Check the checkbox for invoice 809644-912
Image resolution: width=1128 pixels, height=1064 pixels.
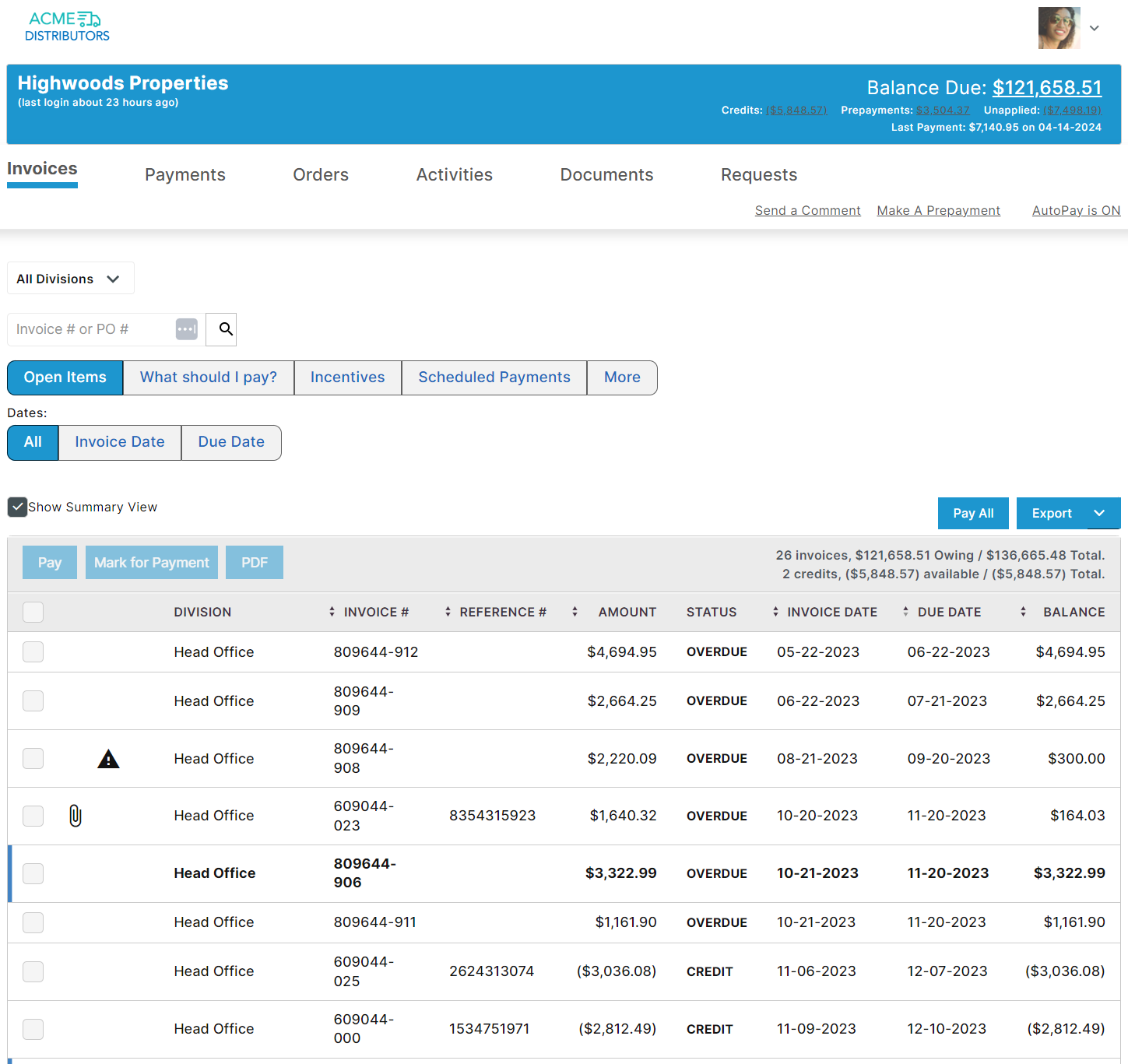tap(33, 652)
